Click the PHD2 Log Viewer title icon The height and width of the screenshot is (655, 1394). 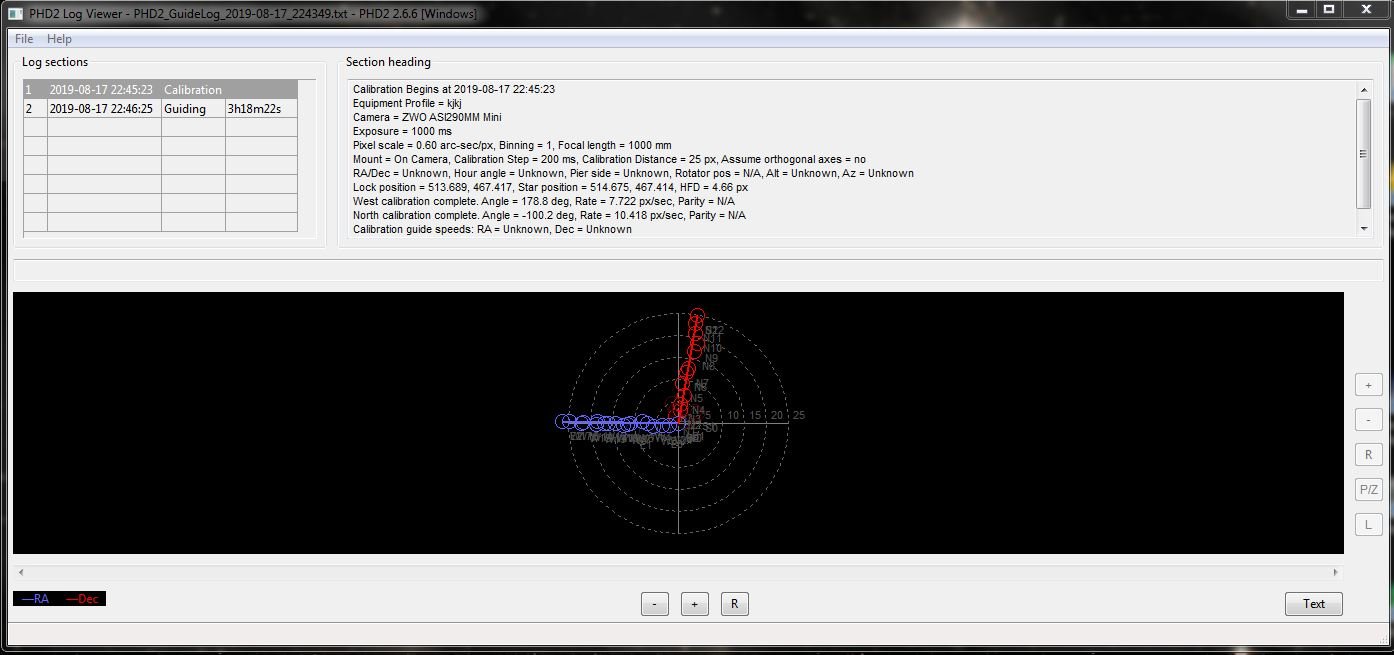pos(15,14)
